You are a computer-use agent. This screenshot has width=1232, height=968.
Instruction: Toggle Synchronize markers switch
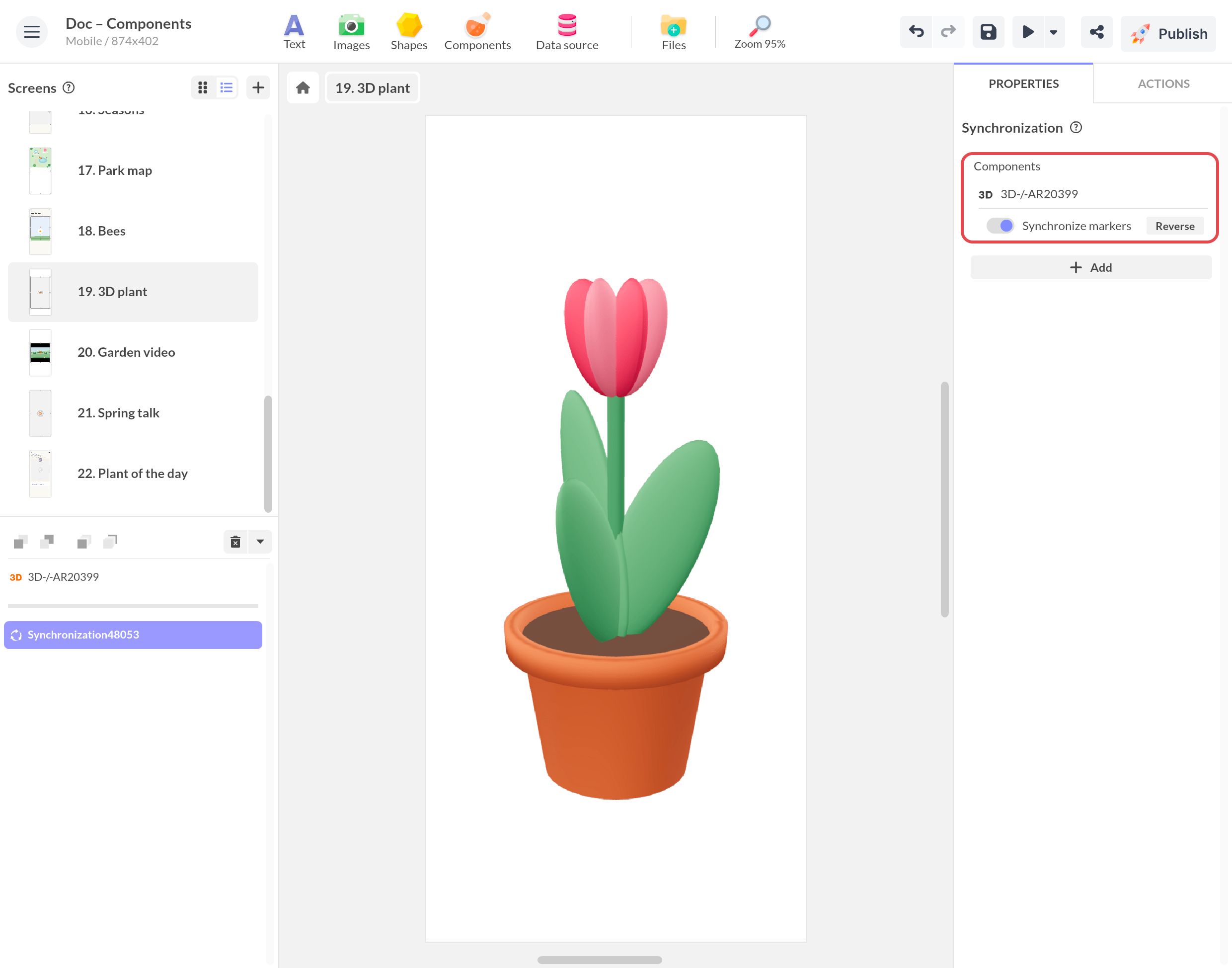(x=1001, y=226)
